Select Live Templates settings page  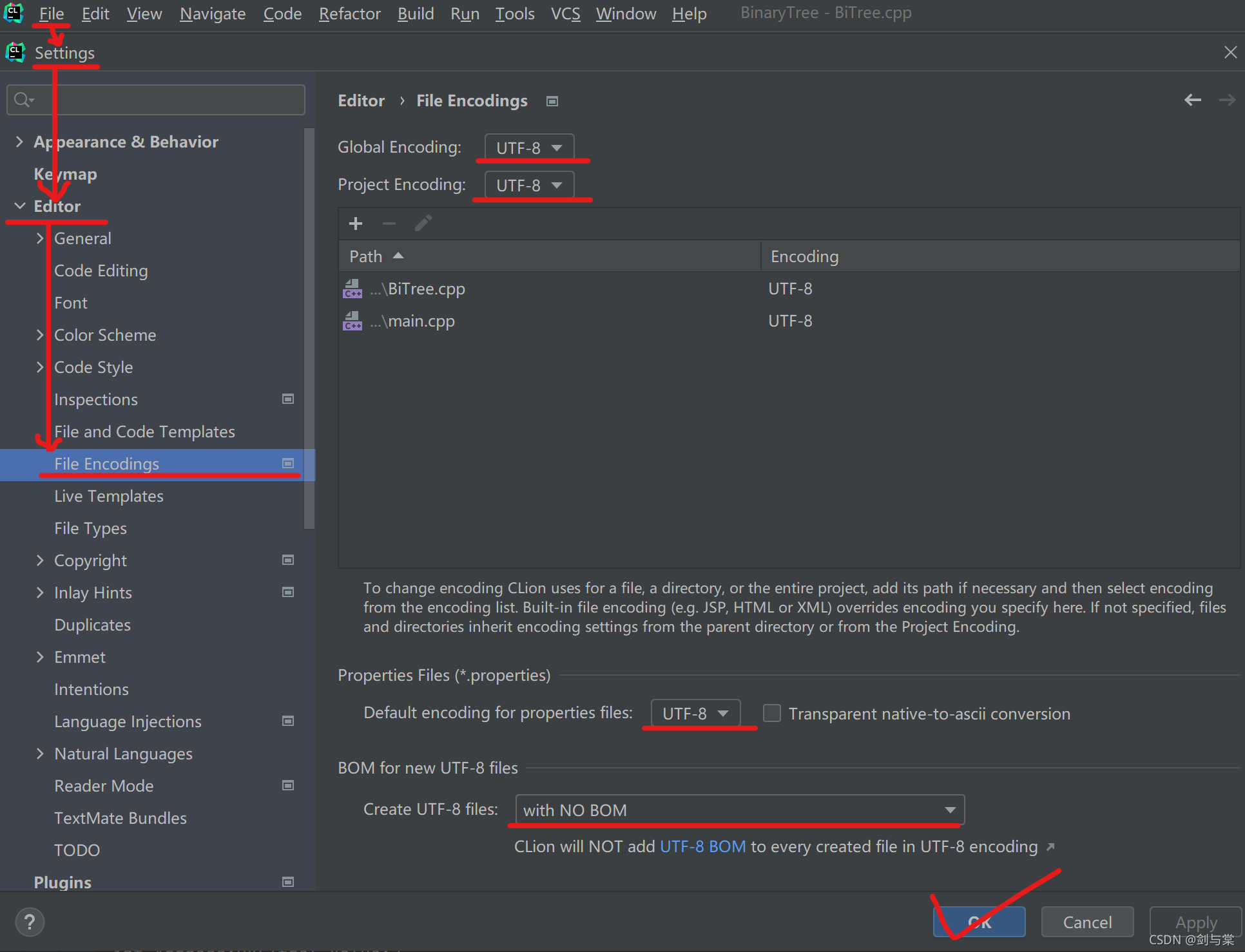[x=109, y=496]
